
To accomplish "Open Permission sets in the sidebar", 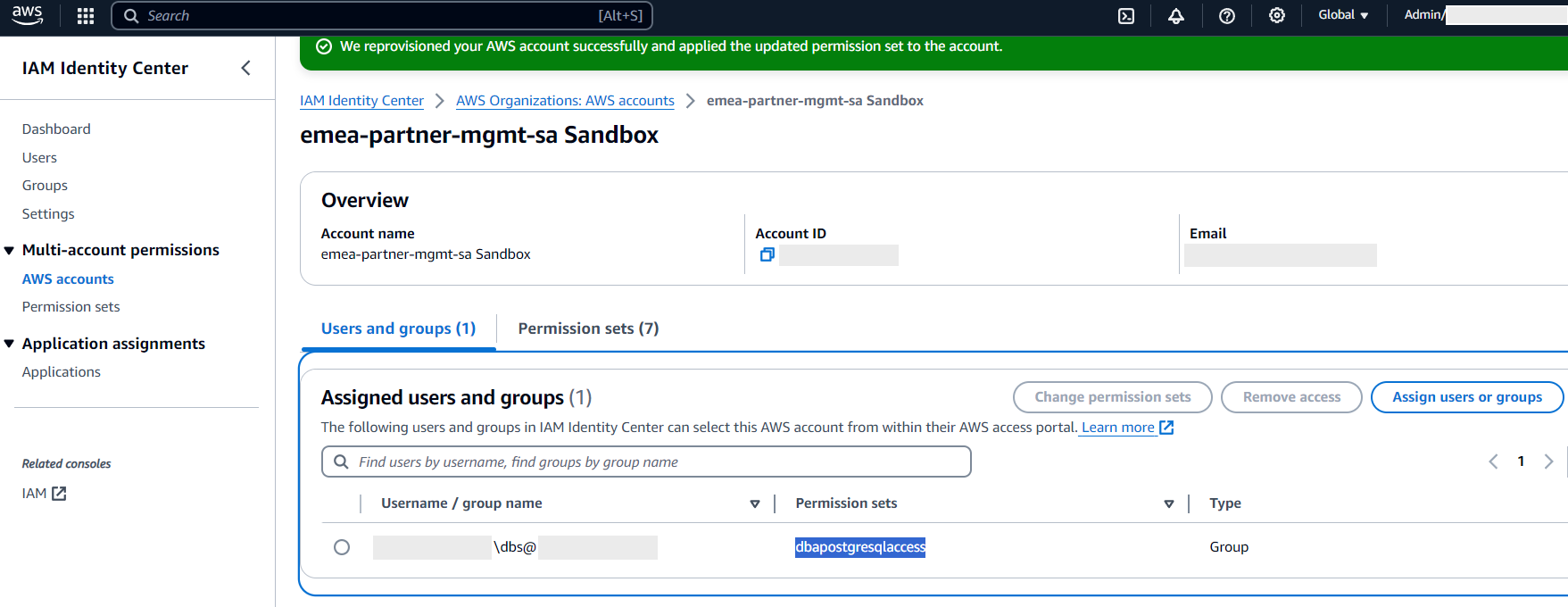I will coord(71,307).
